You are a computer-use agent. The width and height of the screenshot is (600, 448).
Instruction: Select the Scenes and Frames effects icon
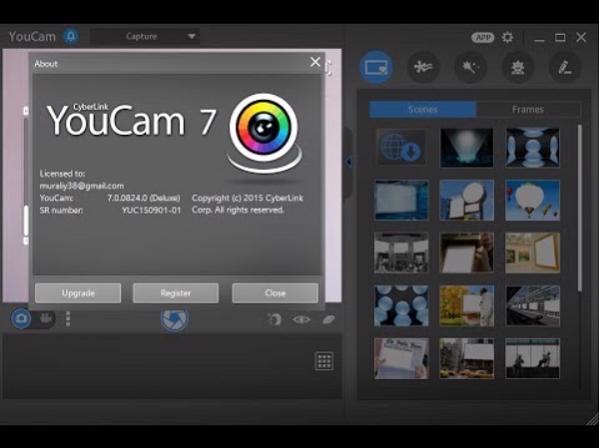377,67
